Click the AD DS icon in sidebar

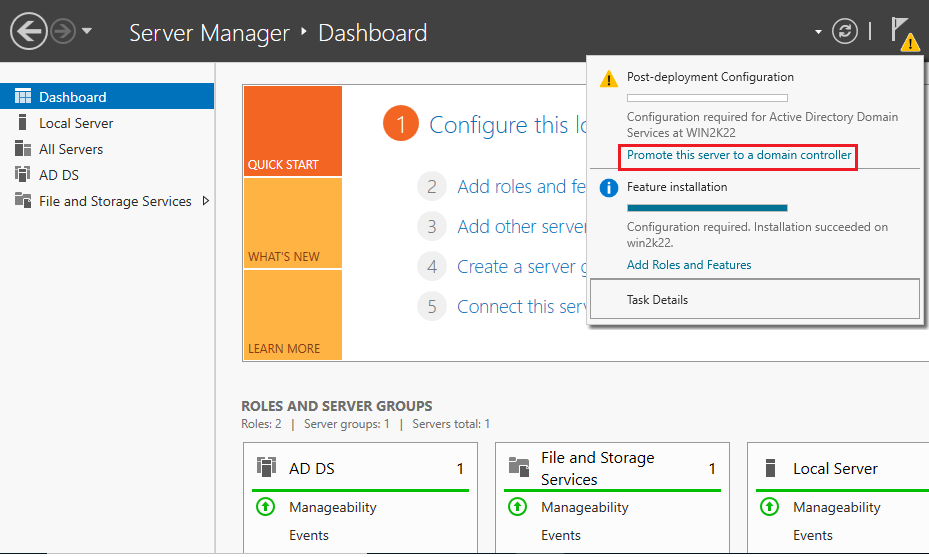(23, 174)
